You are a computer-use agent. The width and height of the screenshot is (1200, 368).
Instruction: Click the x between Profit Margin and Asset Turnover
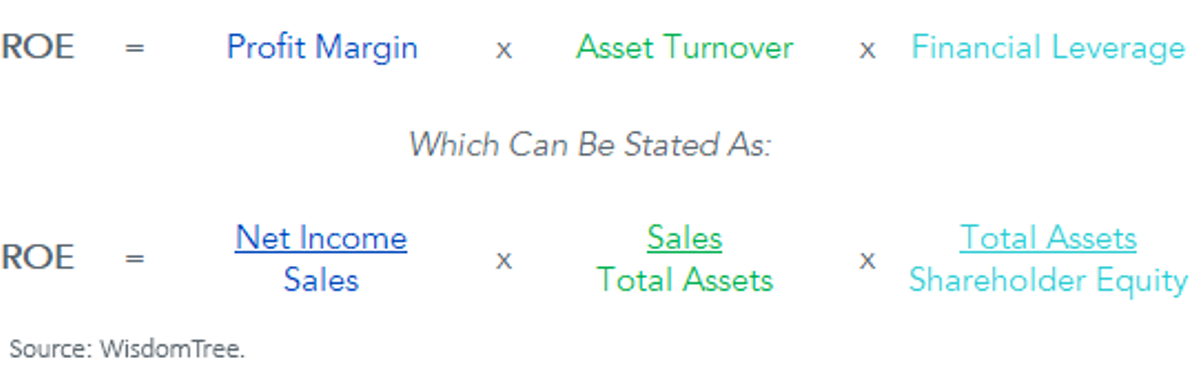[x=504, y=50]
